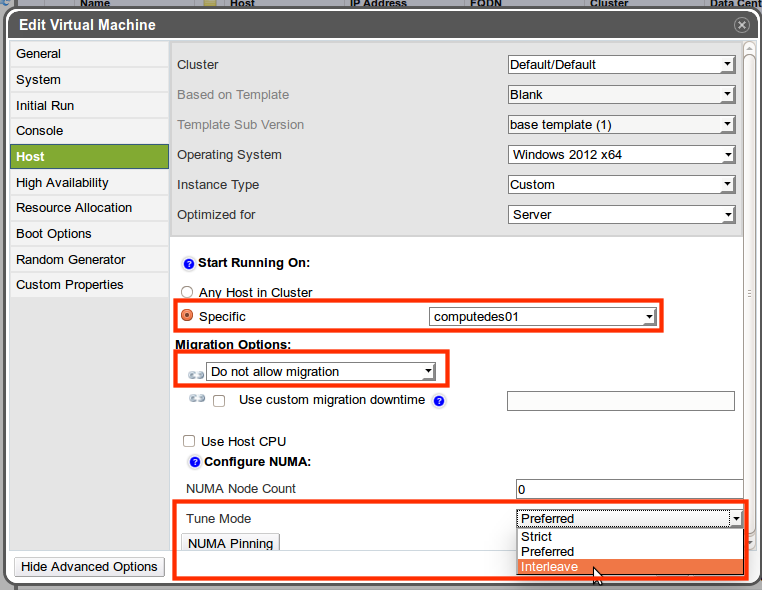Choose Interleave from Tune Mode list

click(x=549, y=567)
